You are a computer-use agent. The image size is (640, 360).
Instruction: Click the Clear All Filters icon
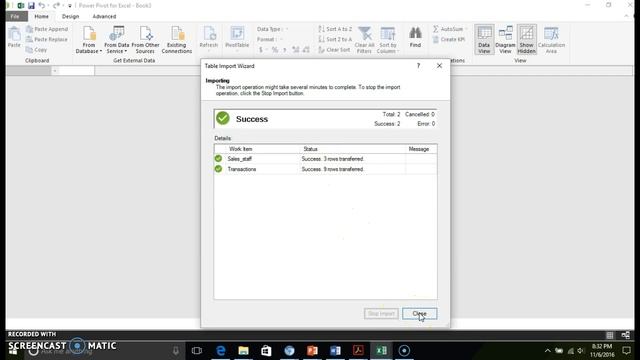coord(364,40)
